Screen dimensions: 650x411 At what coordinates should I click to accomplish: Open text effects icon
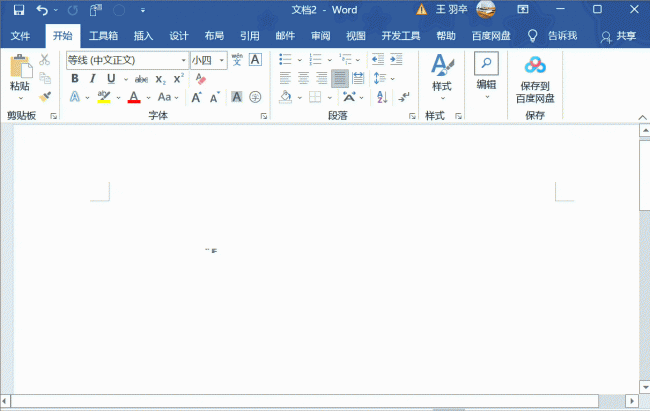point(75,97)
